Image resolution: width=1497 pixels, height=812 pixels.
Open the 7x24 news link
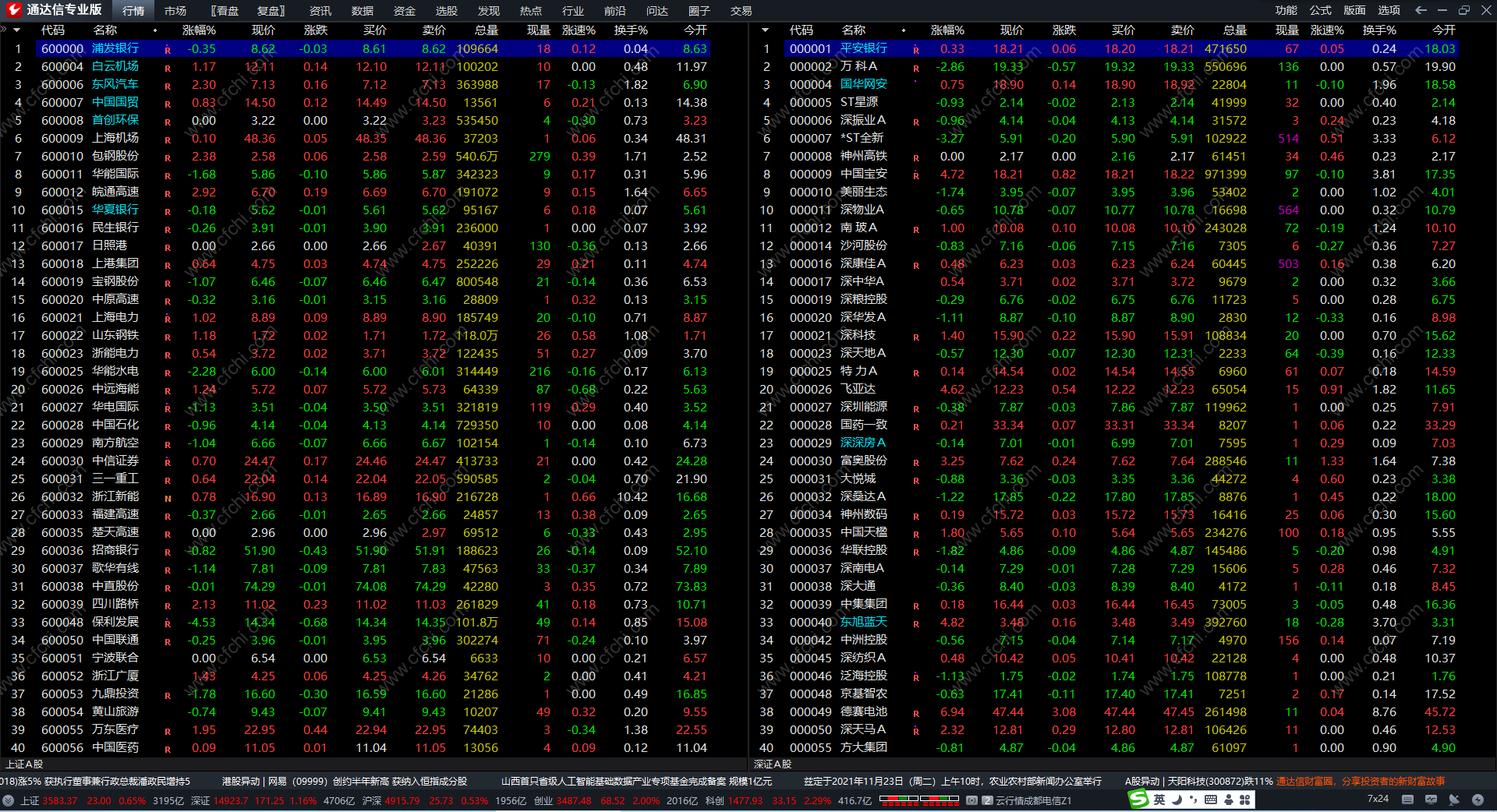pos(1378,799)
